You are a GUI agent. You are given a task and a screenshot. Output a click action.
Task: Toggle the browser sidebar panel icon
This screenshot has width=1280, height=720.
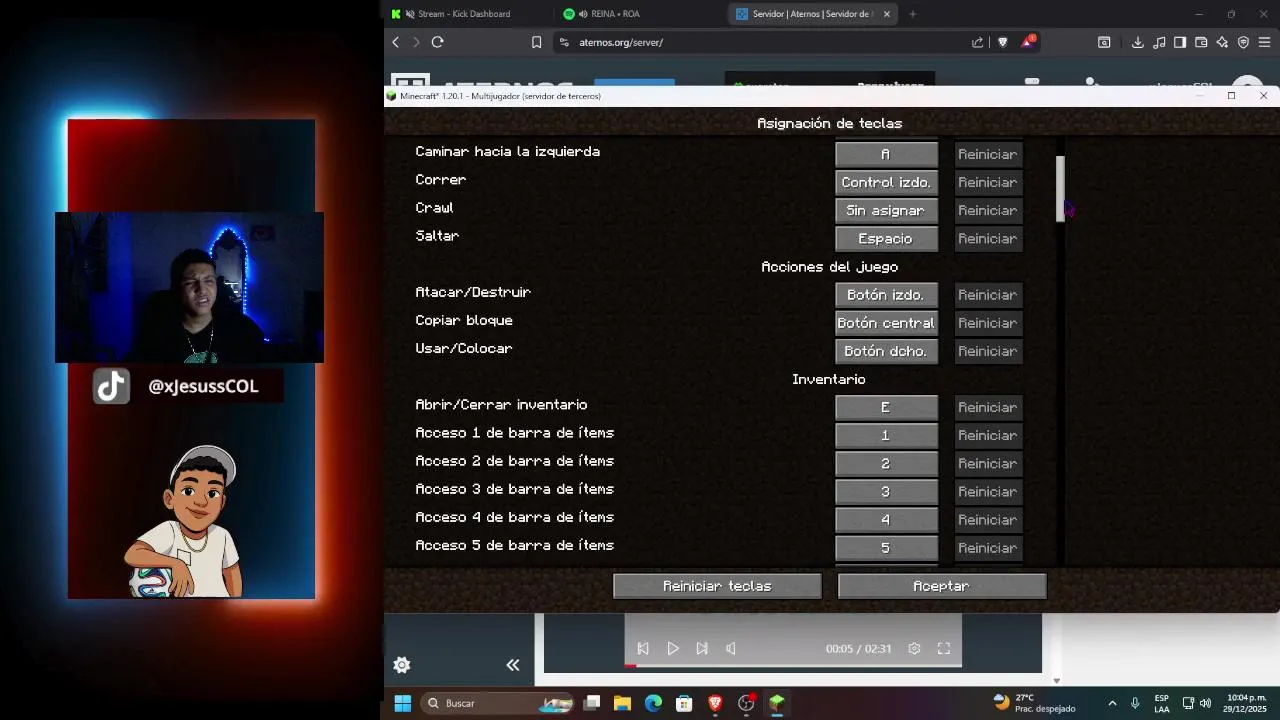[1180, 42]
